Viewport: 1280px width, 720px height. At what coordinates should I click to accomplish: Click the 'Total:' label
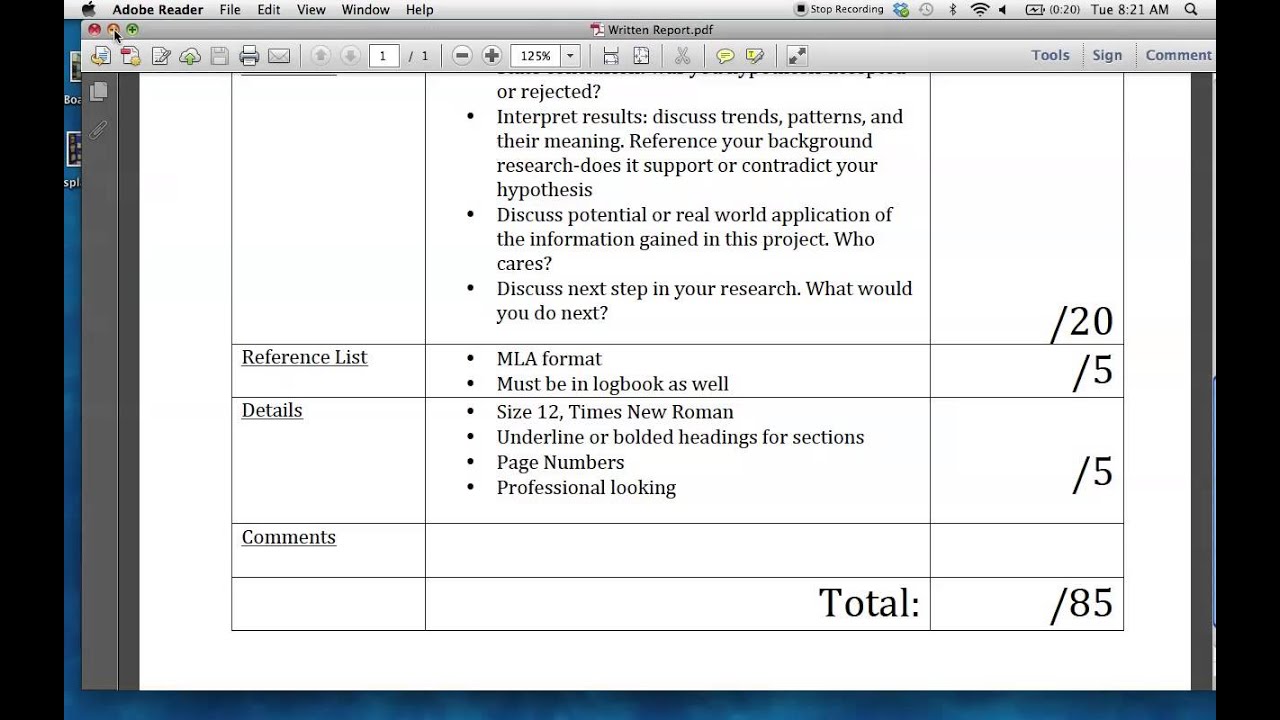coord(869,603)
